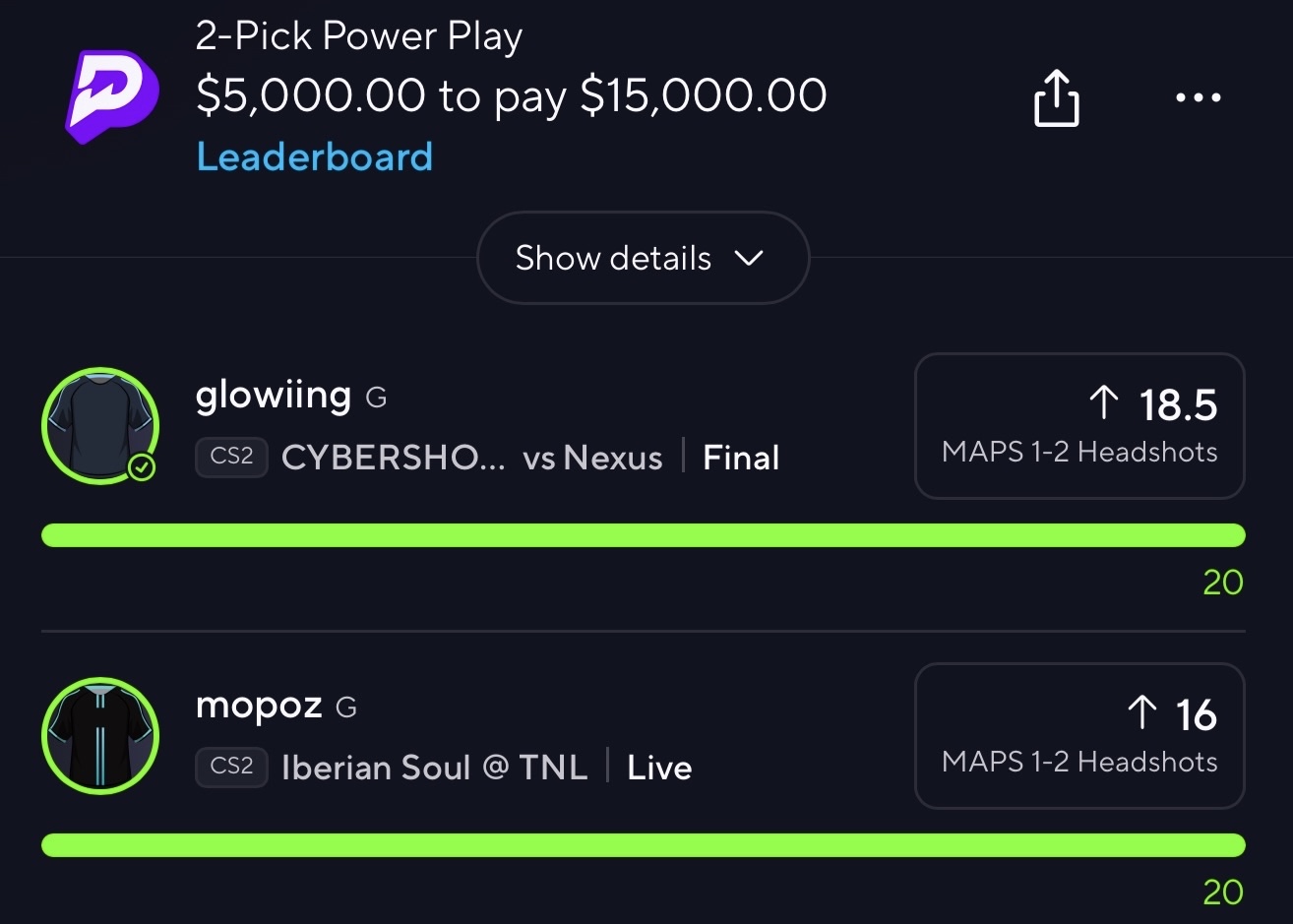Select the 16 MAPS 1-2 Headshots box
This screenshot has width=1293, height=924.
click(1079, 736)
